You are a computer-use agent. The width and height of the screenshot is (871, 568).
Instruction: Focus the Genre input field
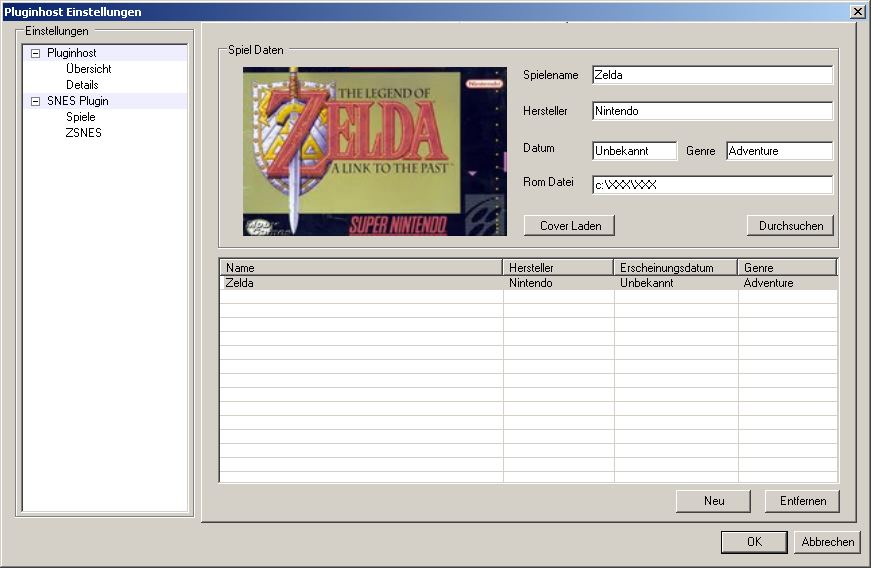point(779,151)
